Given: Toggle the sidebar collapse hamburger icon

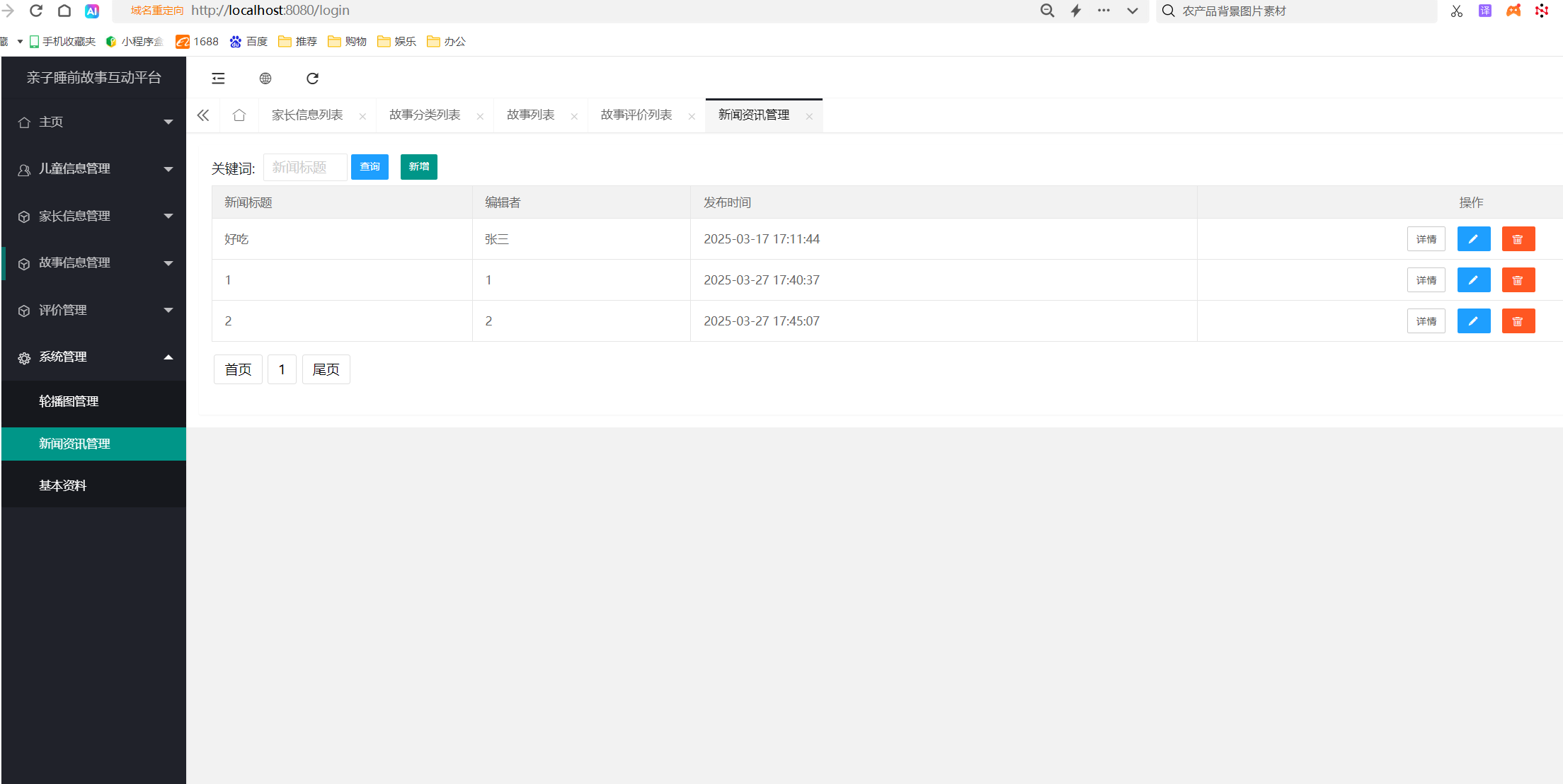Looking at the screenshot, I should (218, 79).
